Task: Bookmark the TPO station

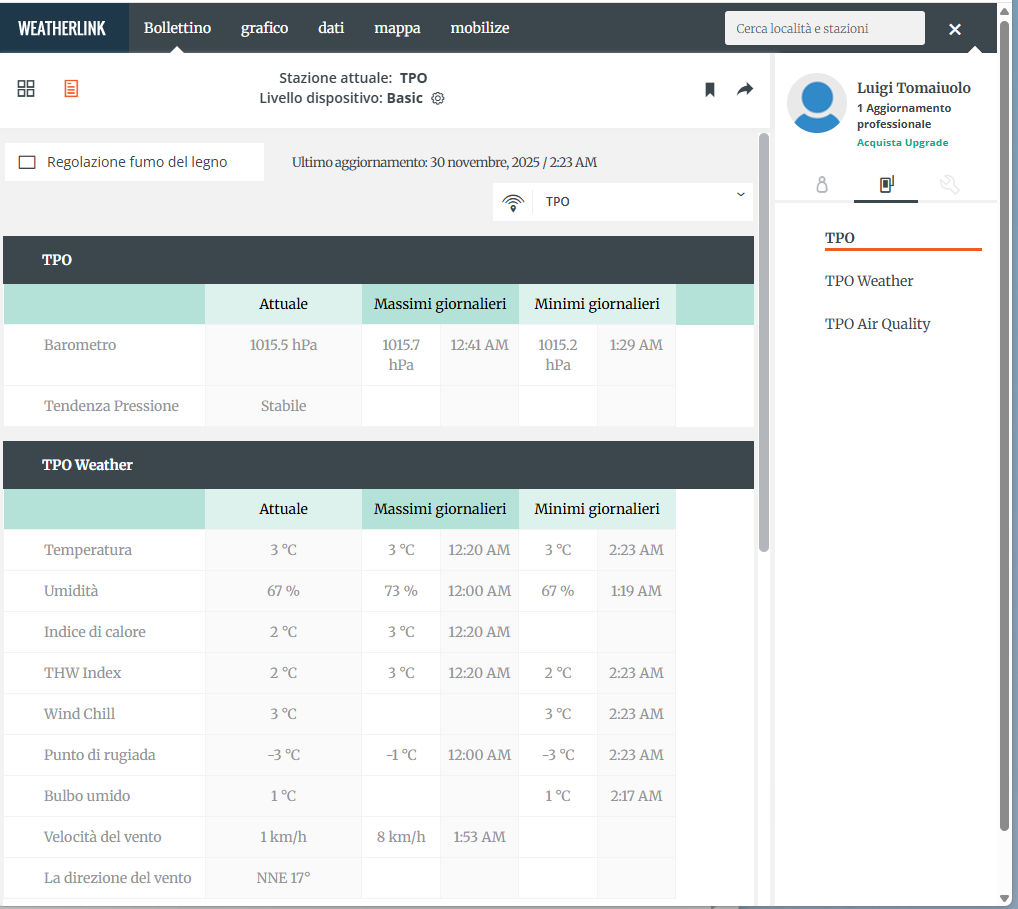Action: coord(710,90)
